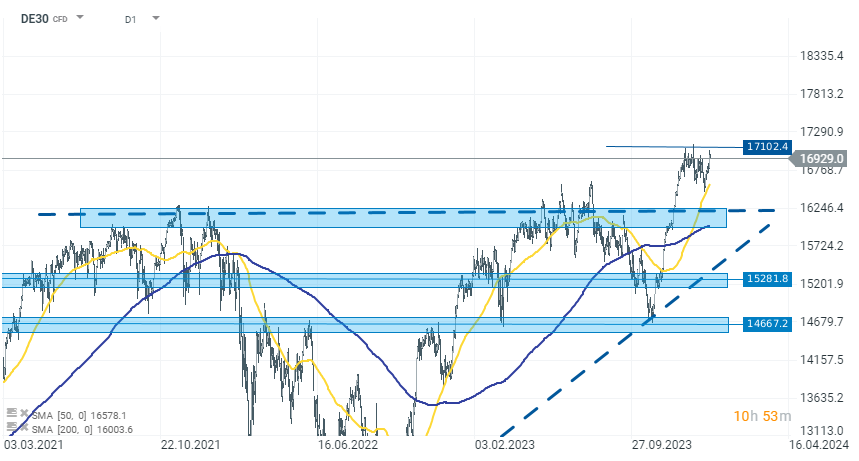Open settings icon for SMA 50 indicator
859x461 pixels.
[x=12, y=413]
